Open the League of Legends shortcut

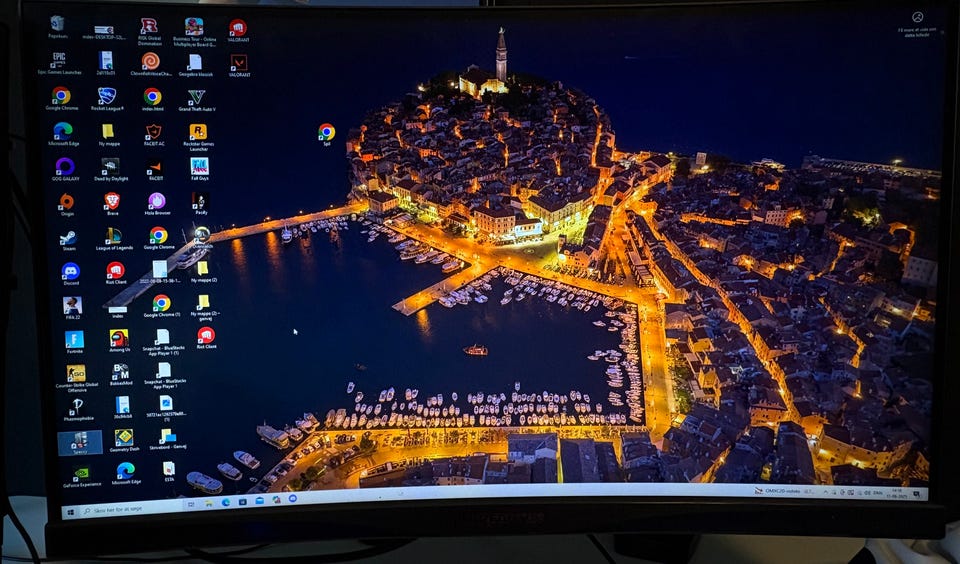point(114,239)
